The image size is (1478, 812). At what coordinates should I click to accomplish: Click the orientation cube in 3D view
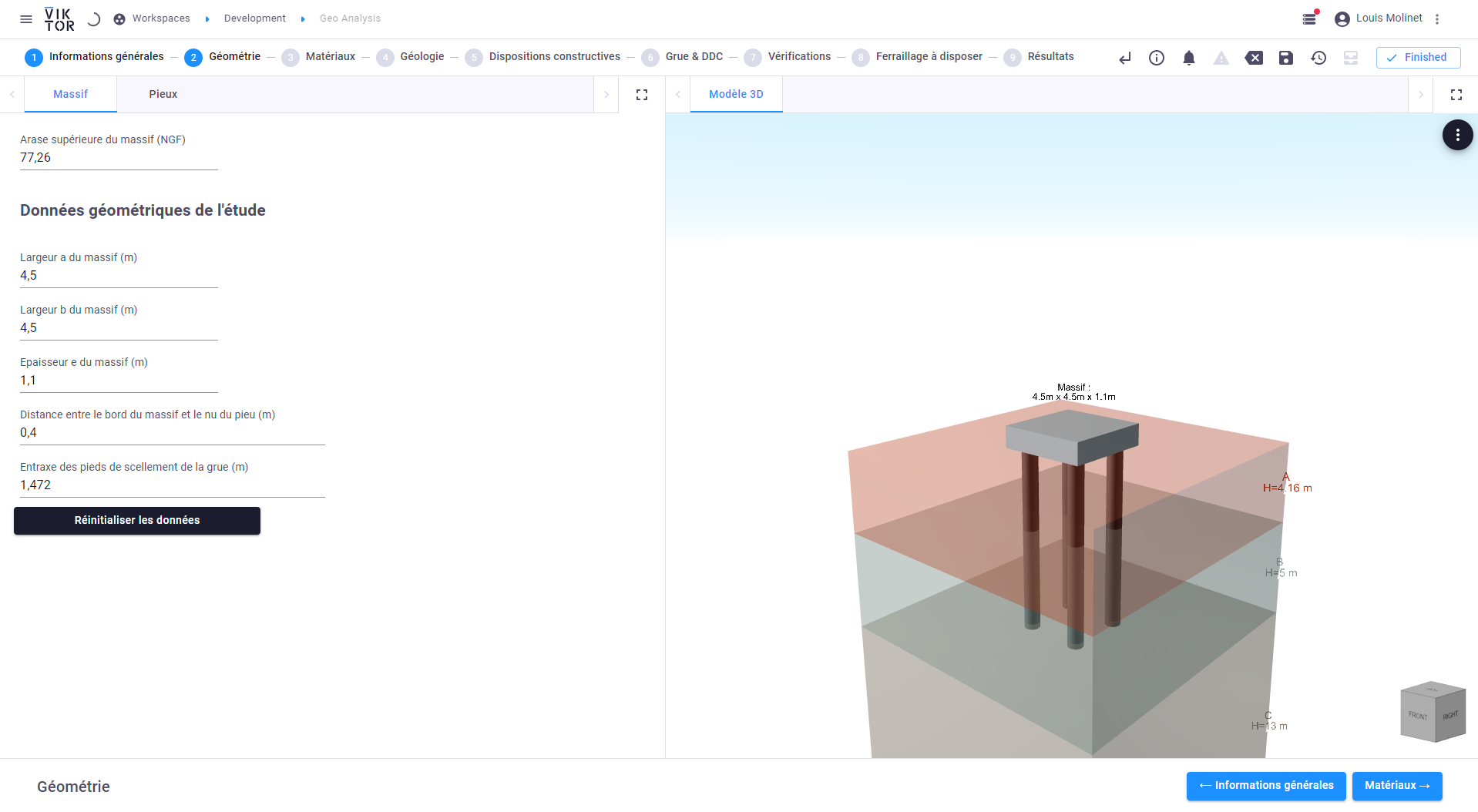1433,712
